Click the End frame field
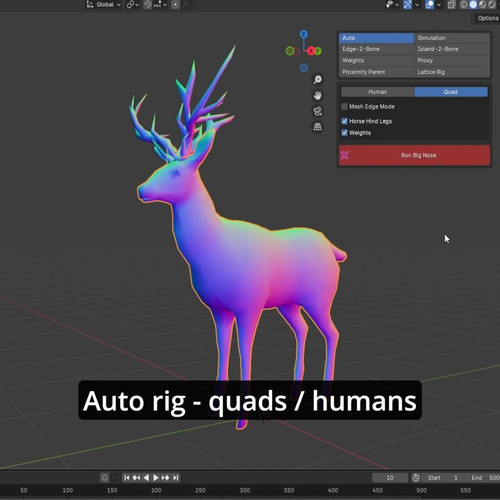The height and width of the screenshot is (500, 500). coord(483,478)
